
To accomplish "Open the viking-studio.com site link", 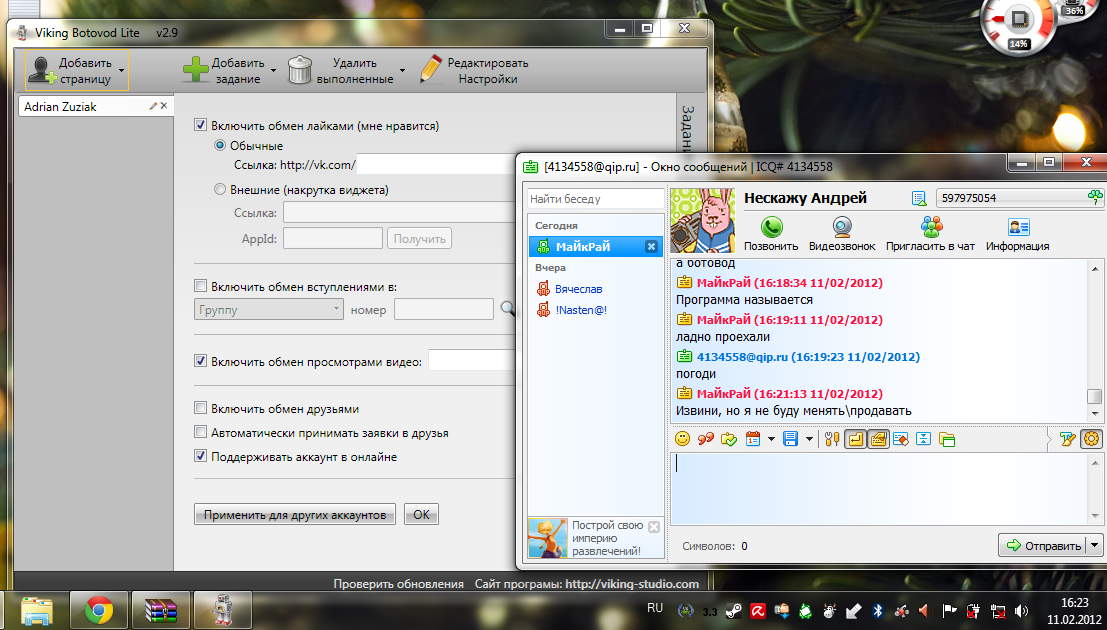I will click(x=632, y=584).
